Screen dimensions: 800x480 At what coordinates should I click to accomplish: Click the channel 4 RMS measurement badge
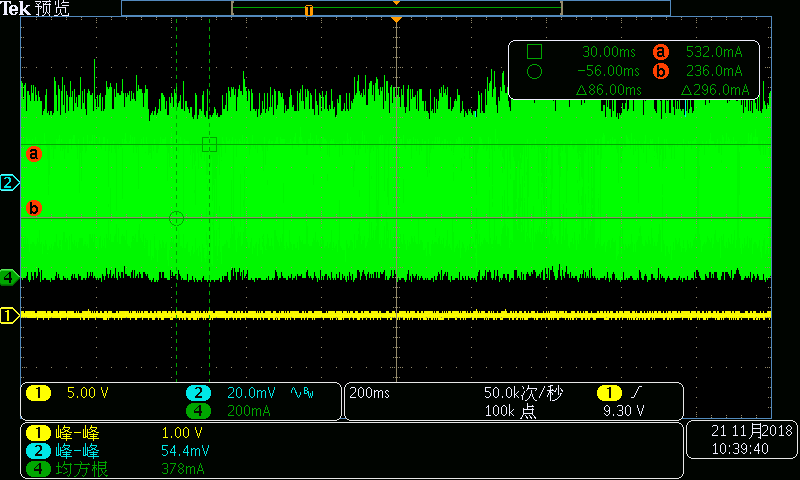tap(39, 469)
